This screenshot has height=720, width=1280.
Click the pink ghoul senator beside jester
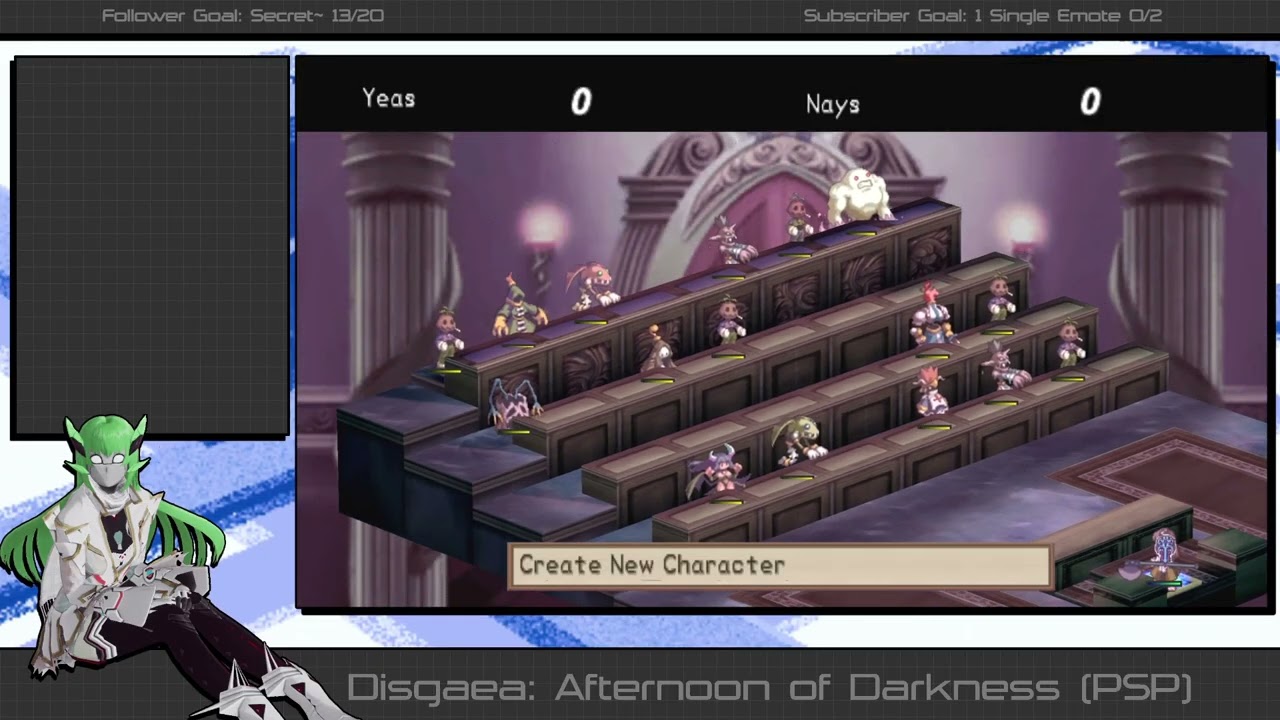(x=593, y=287)
